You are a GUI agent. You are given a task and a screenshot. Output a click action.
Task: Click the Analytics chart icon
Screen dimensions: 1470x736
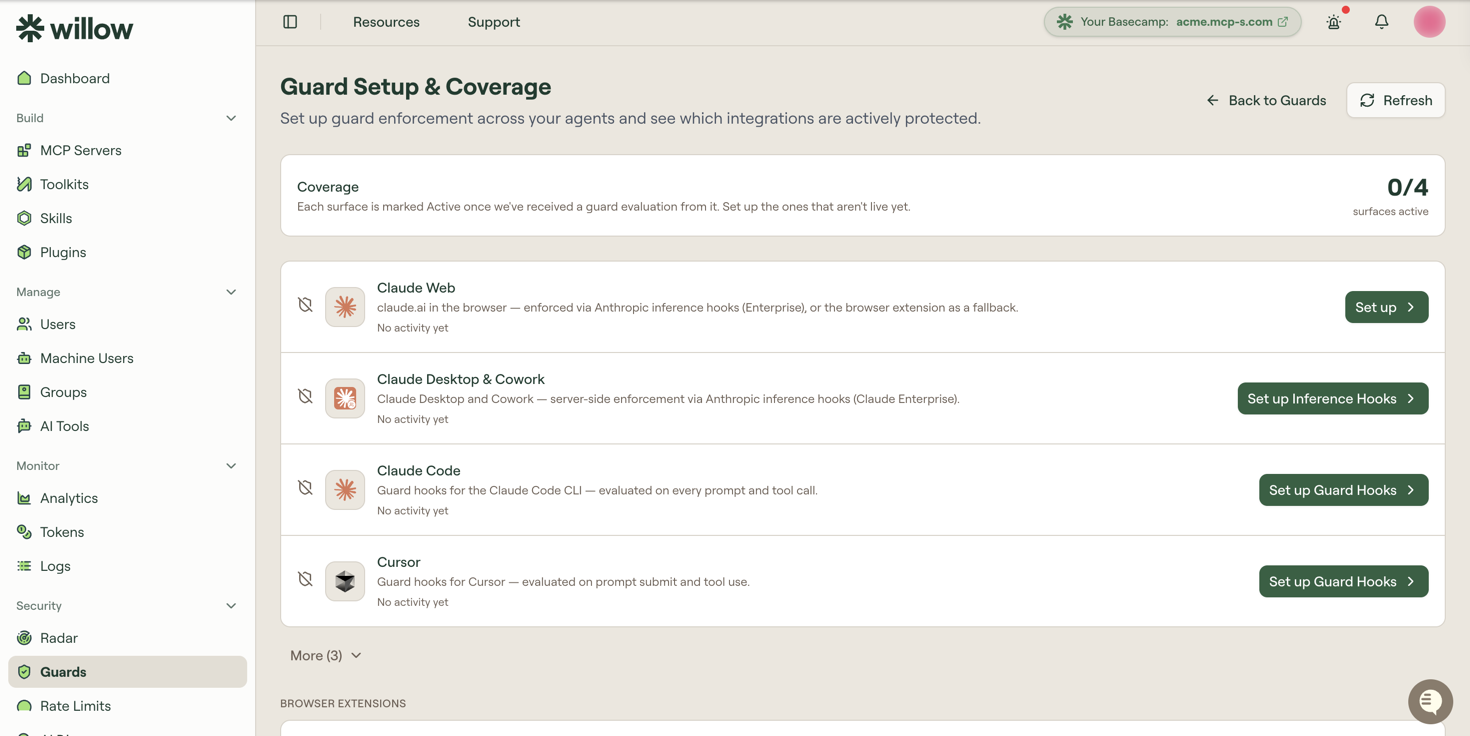pos(24,498)
